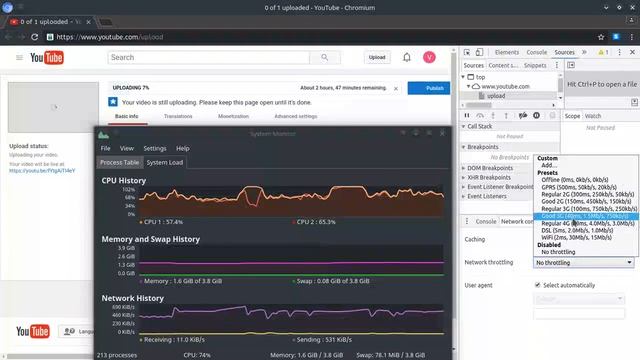Click the Upload button in header
The image size is (640, 360).
tap(377, 58)
